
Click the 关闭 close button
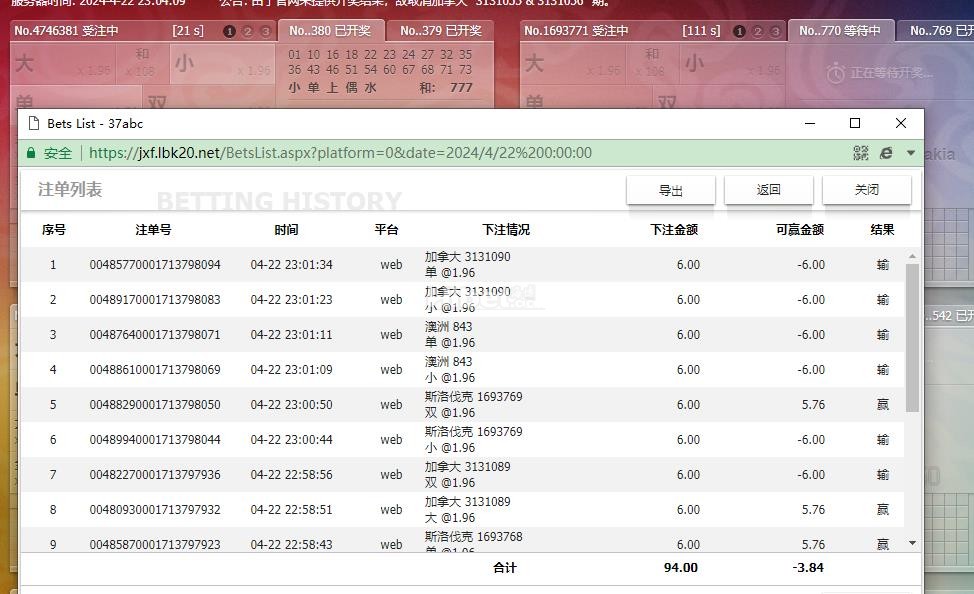coord(867,190)
